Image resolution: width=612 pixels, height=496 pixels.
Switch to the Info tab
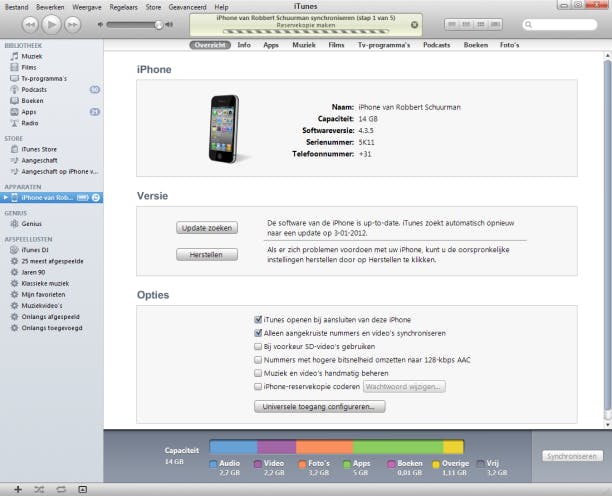click(244, 45)
